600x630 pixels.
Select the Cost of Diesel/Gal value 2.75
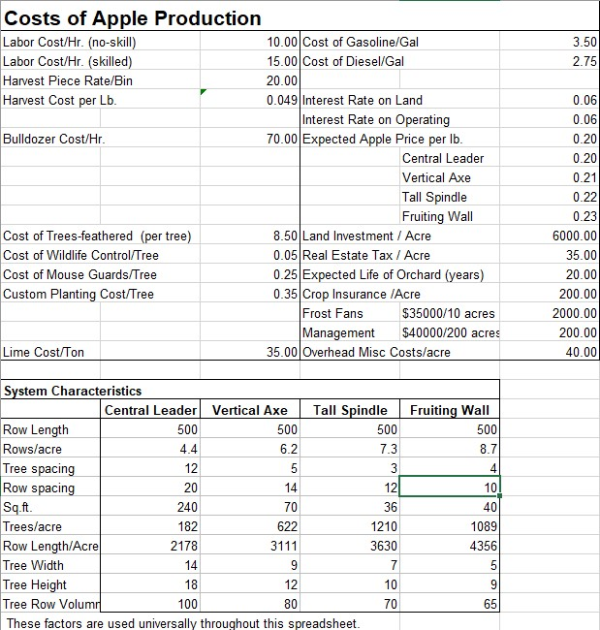pyautogui.click(x=584, y=61)
